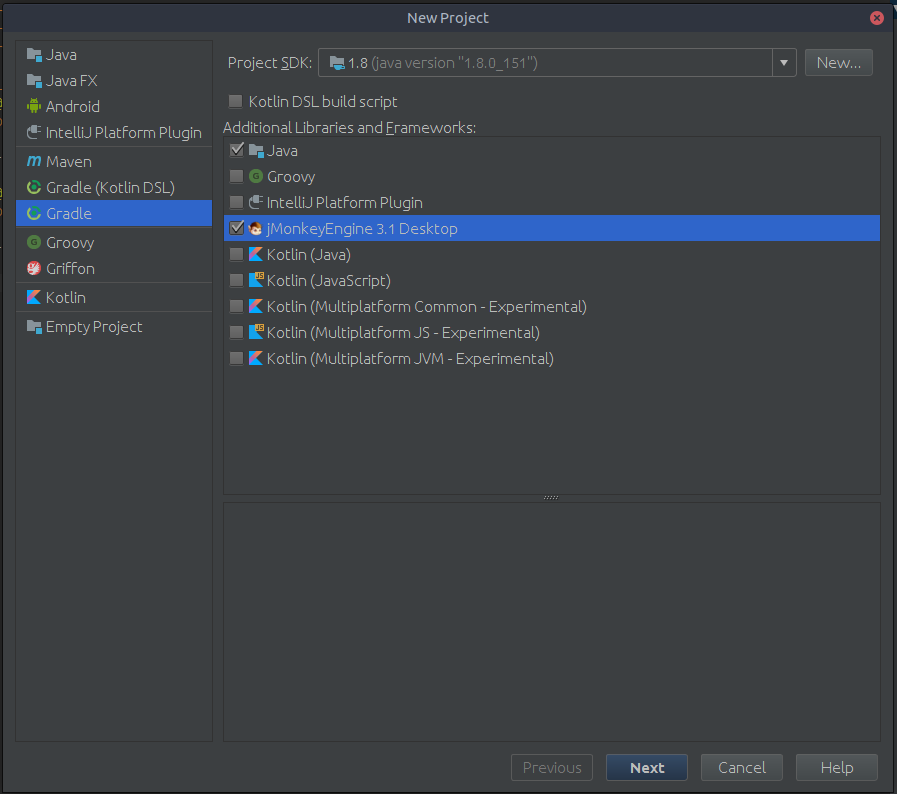The image size is (897, 794).
Task: Select Groovy icon in project type list
Action: point(34,243)
